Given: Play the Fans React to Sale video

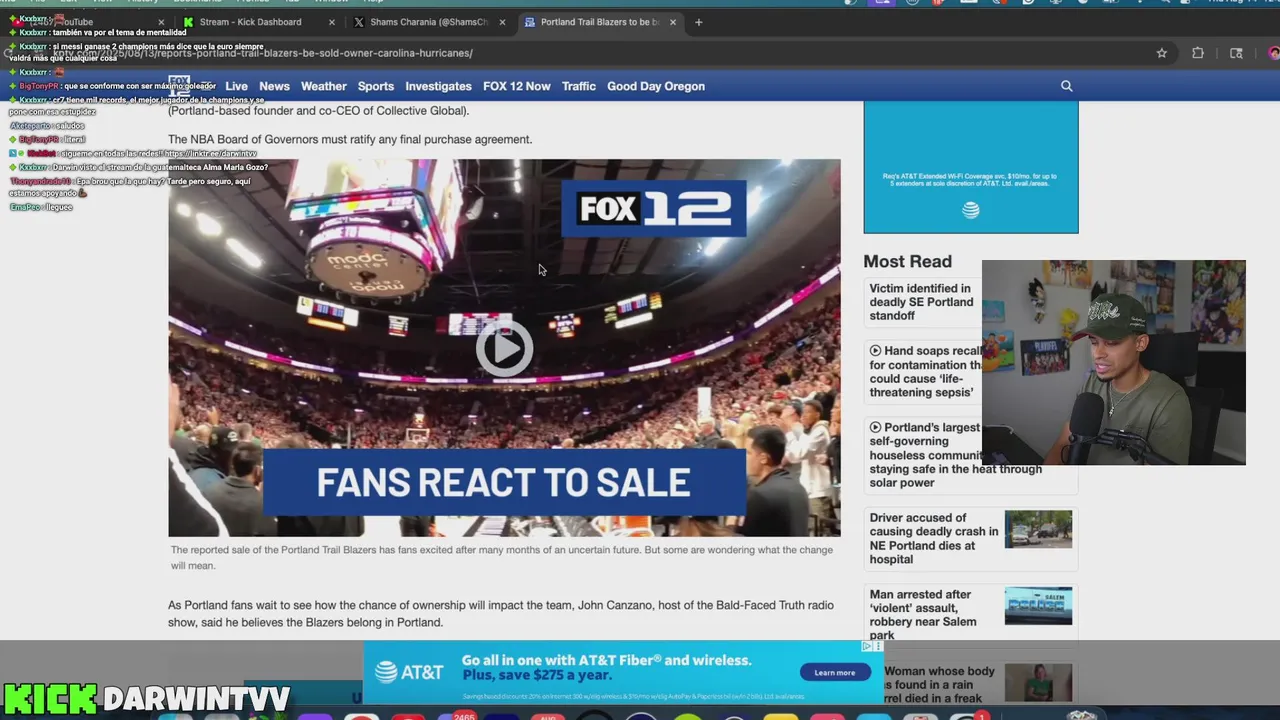Looking at the screenshot, I should (504, 348).
